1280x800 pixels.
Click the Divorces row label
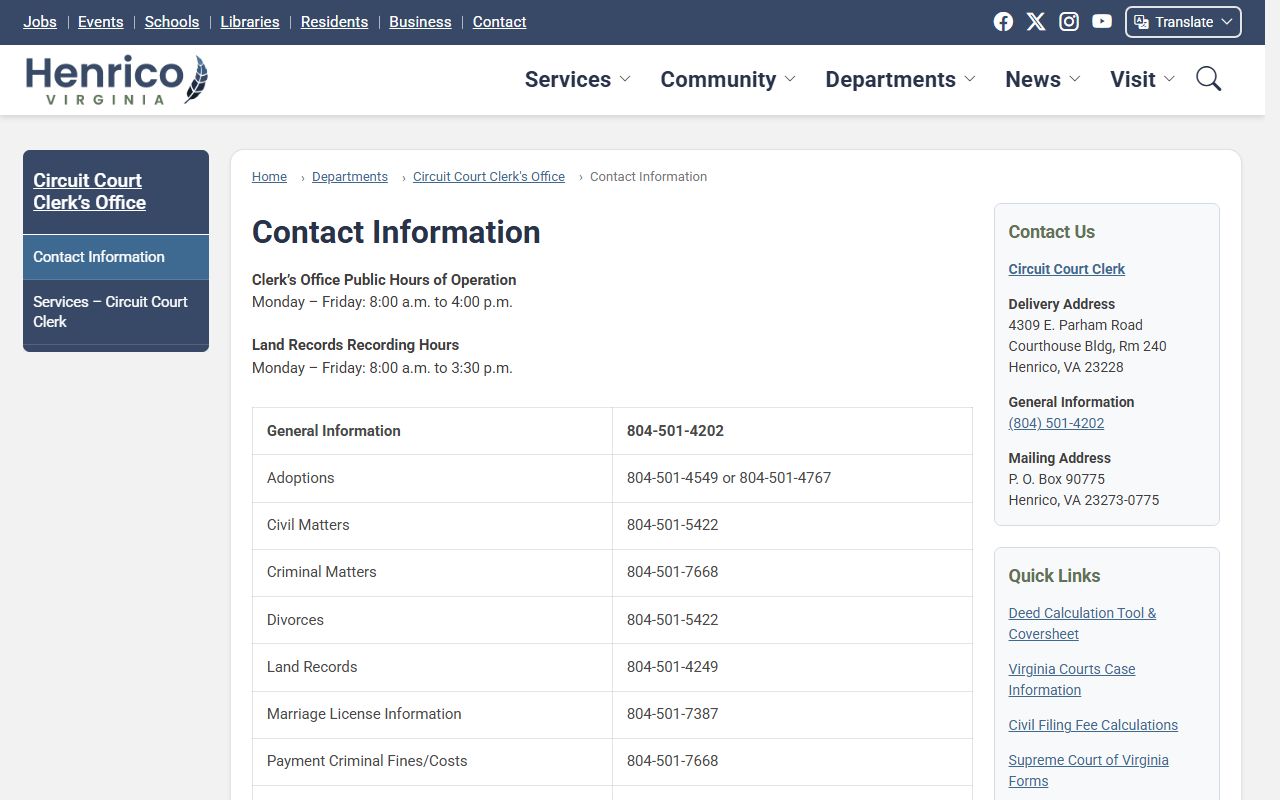295,620
